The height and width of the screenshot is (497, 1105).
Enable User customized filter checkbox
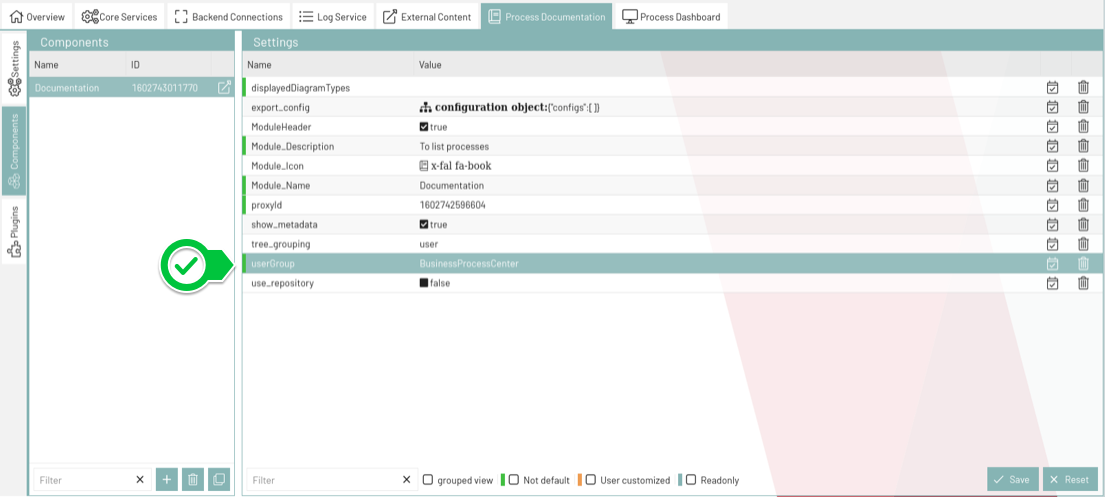591,479
